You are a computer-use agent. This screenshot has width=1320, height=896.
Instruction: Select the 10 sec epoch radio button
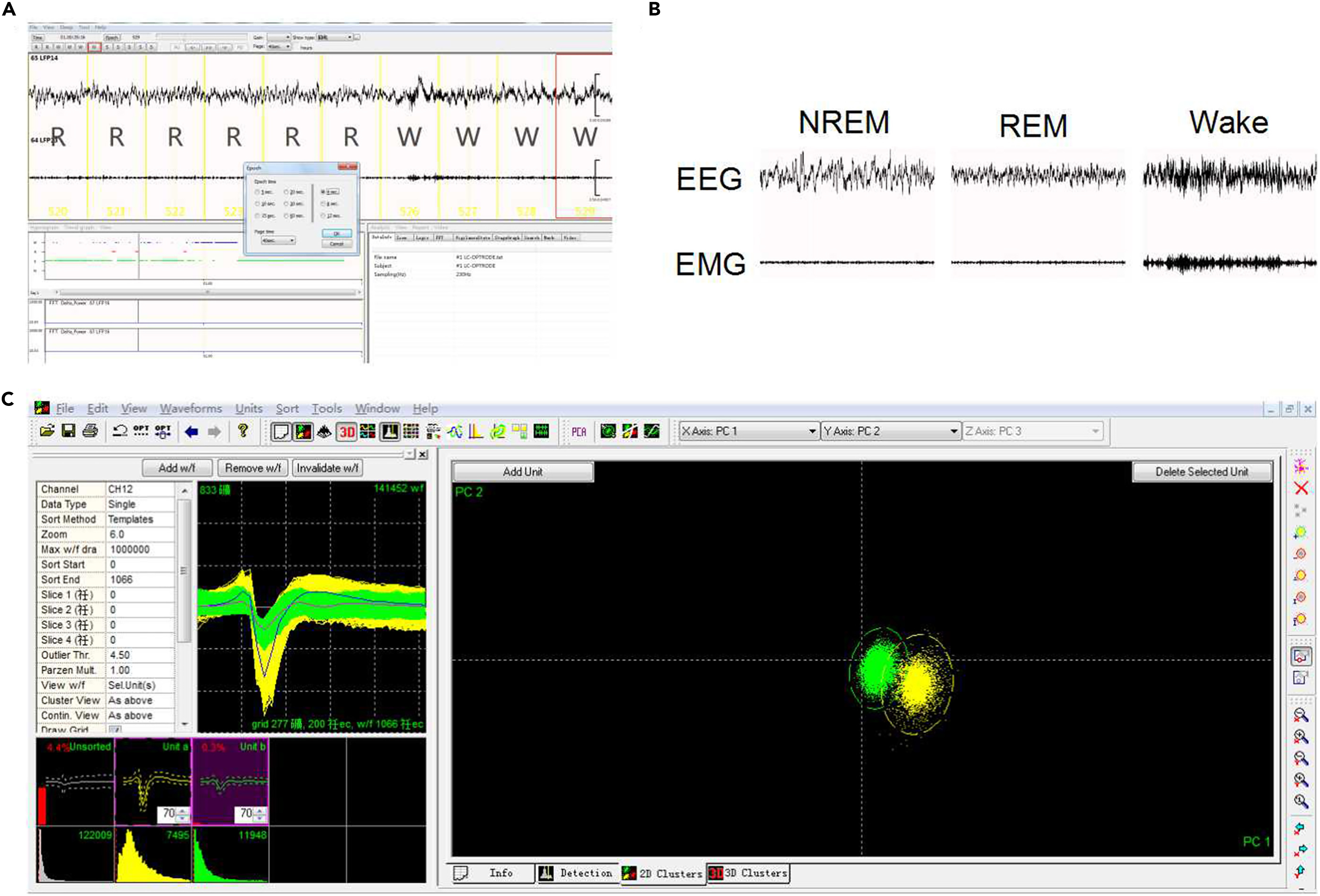(257, 205)
